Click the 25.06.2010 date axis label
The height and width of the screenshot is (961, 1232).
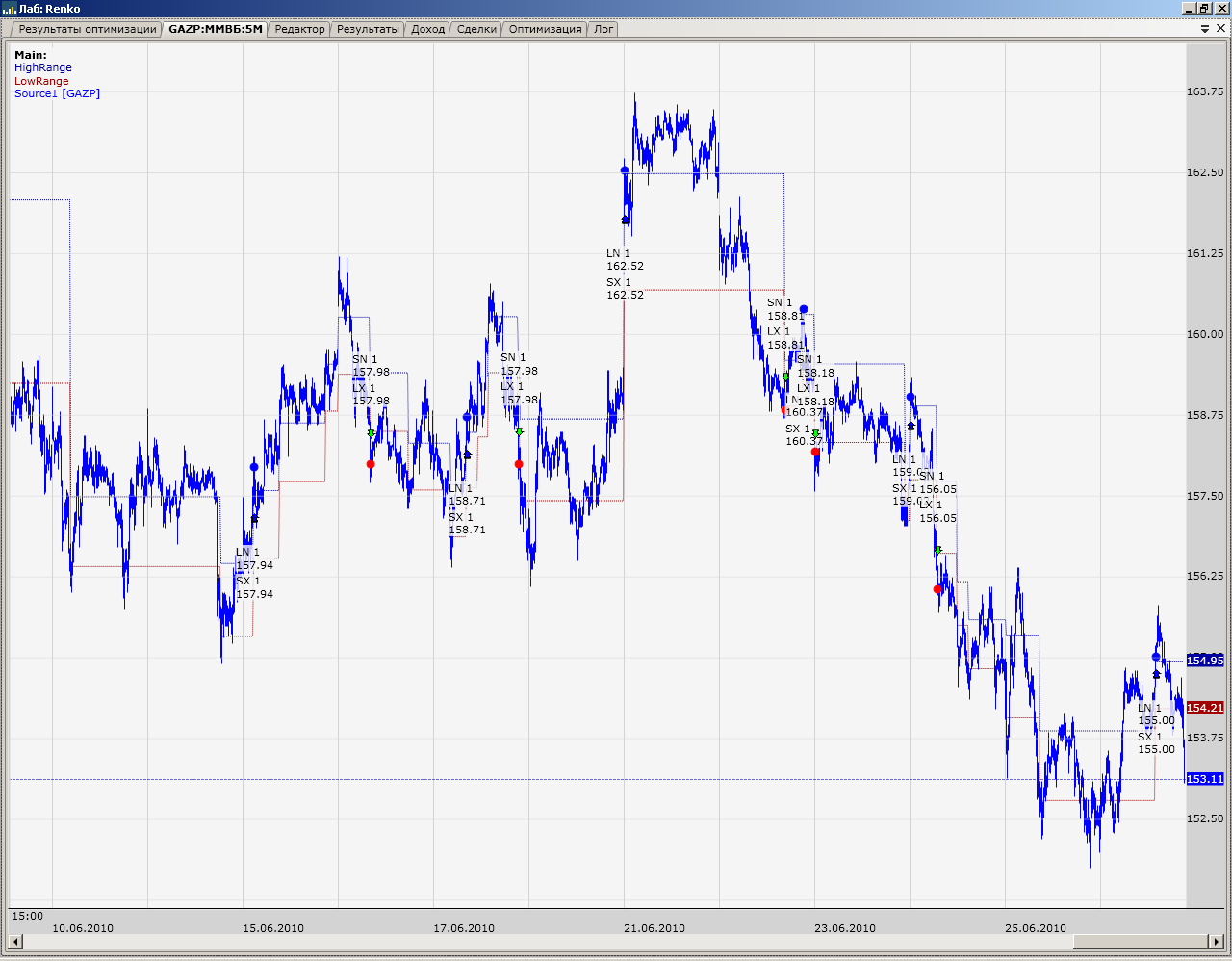click(1036, 928)
